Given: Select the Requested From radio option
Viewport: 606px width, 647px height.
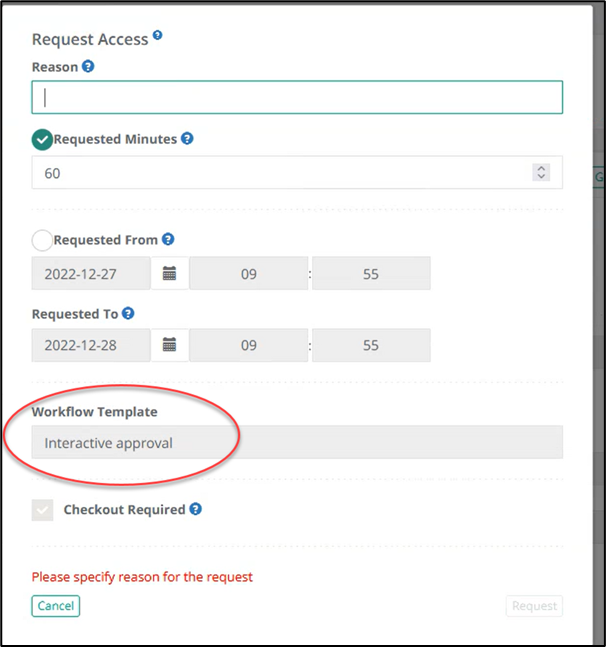Looking at the screenshot, I should click(43, 240).
